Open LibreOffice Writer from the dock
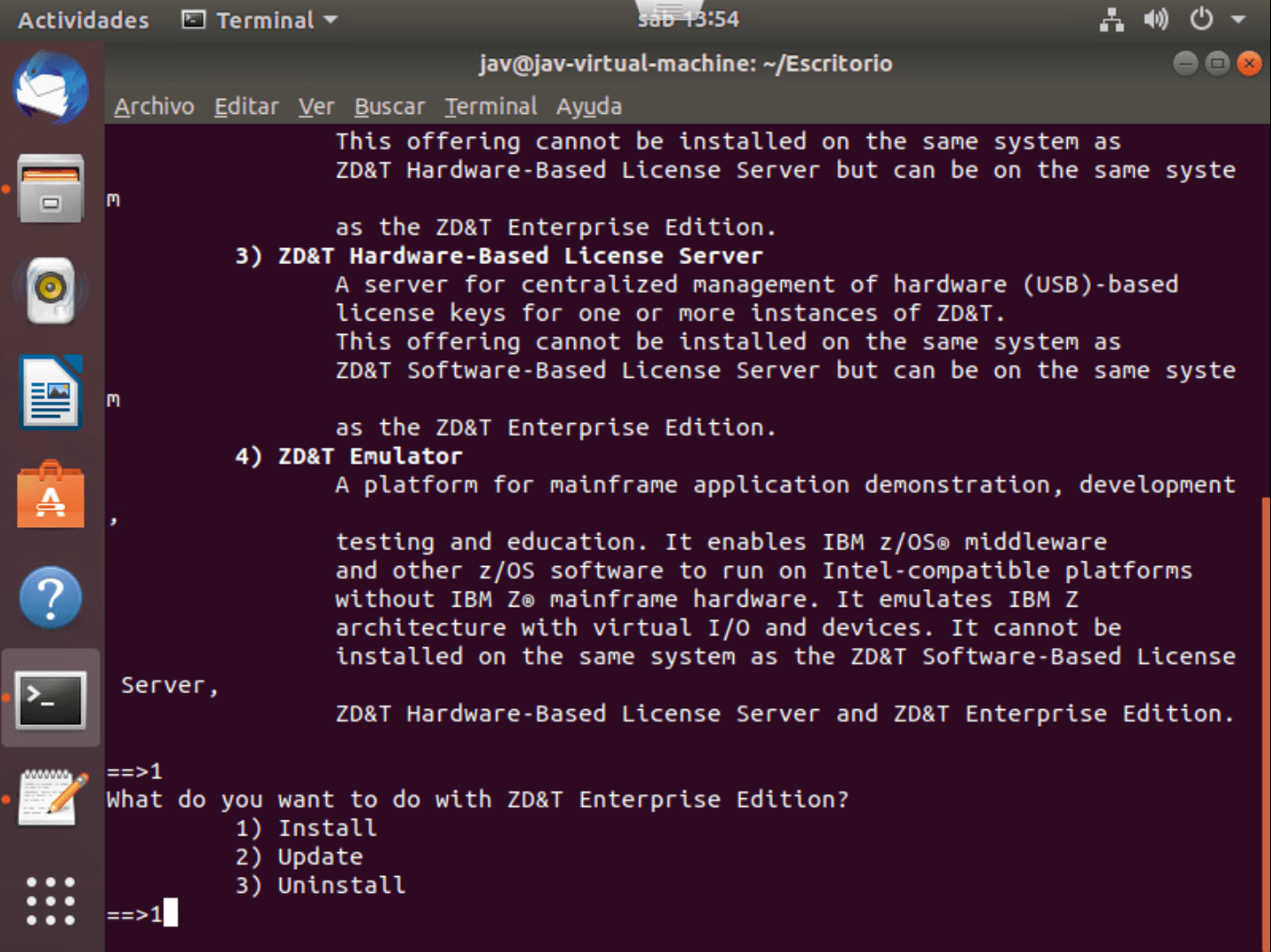The width and height of the screenshot is (1271, 952). coord(50,393)
